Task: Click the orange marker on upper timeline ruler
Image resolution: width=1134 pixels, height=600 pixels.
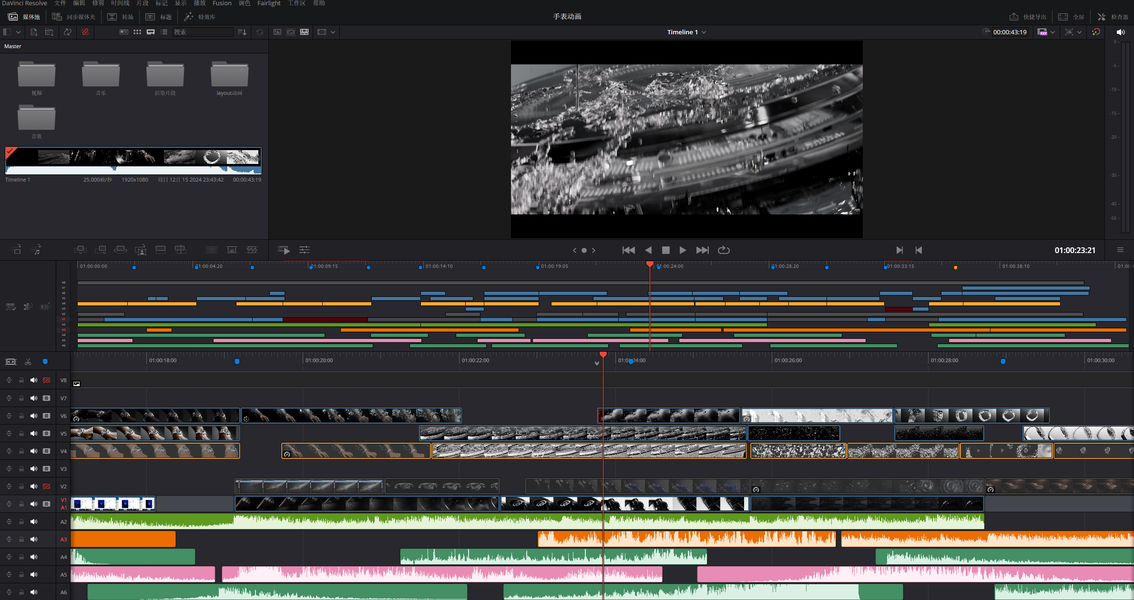Action: [x=955, y=267]
